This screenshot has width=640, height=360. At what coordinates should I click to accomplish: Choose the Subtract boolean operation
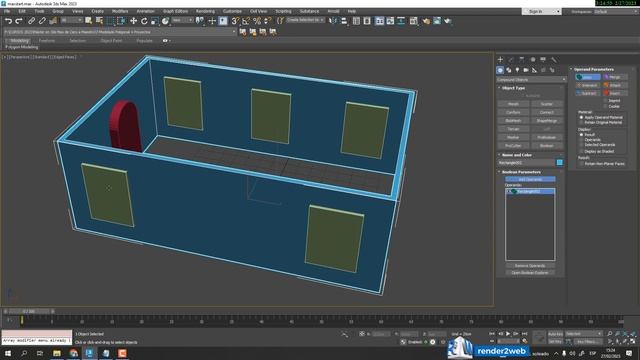588,93
